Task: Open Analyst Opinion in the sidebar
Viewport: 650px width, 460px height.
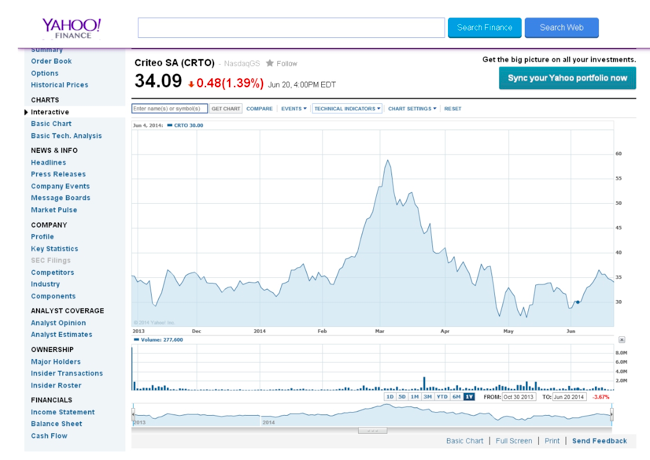Action: [58, 323]
